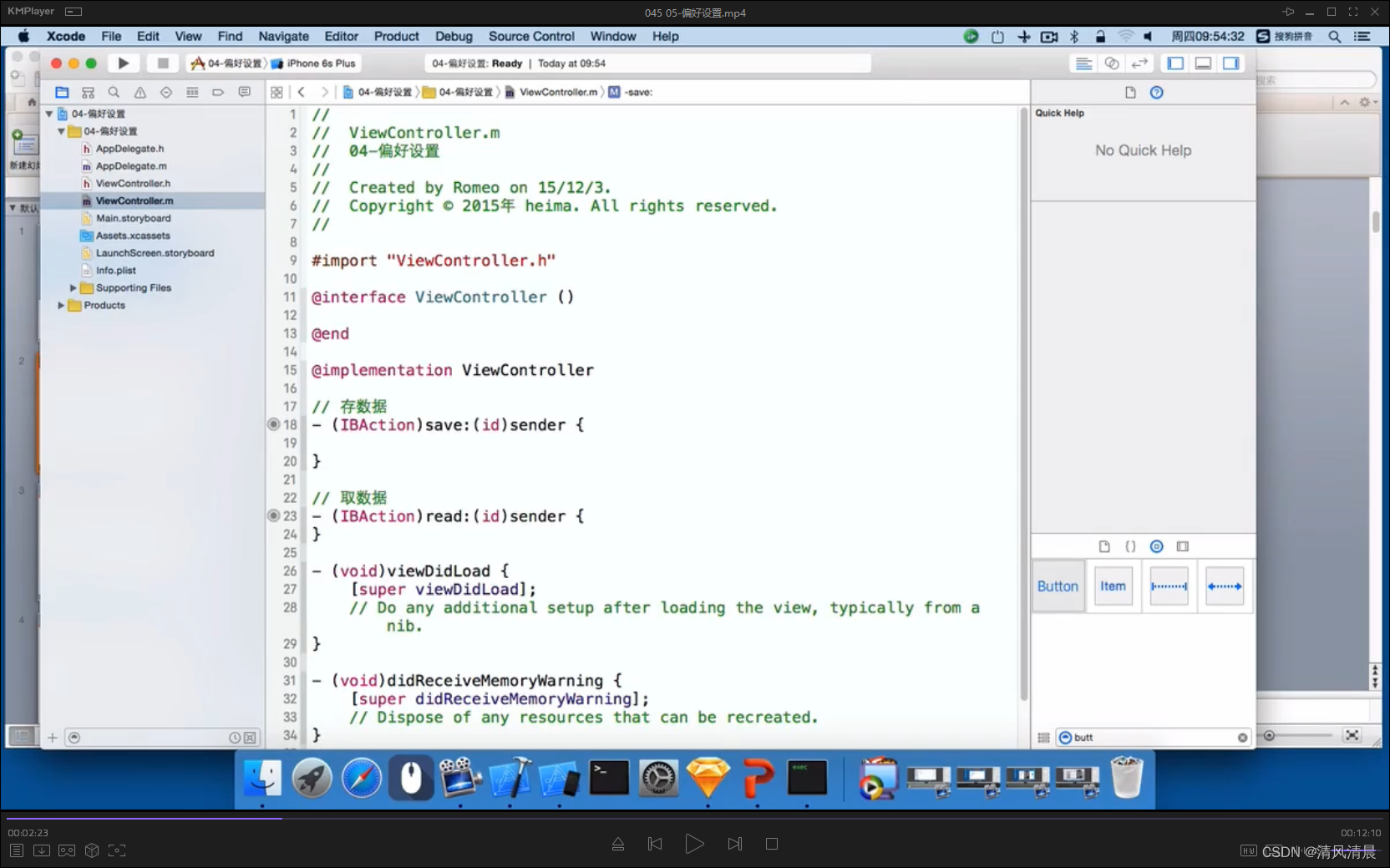Open LaunchScreen.storyboard file
Image resolution: width=1390 pixels, height=868 pixels.
[x=155, y=253]
